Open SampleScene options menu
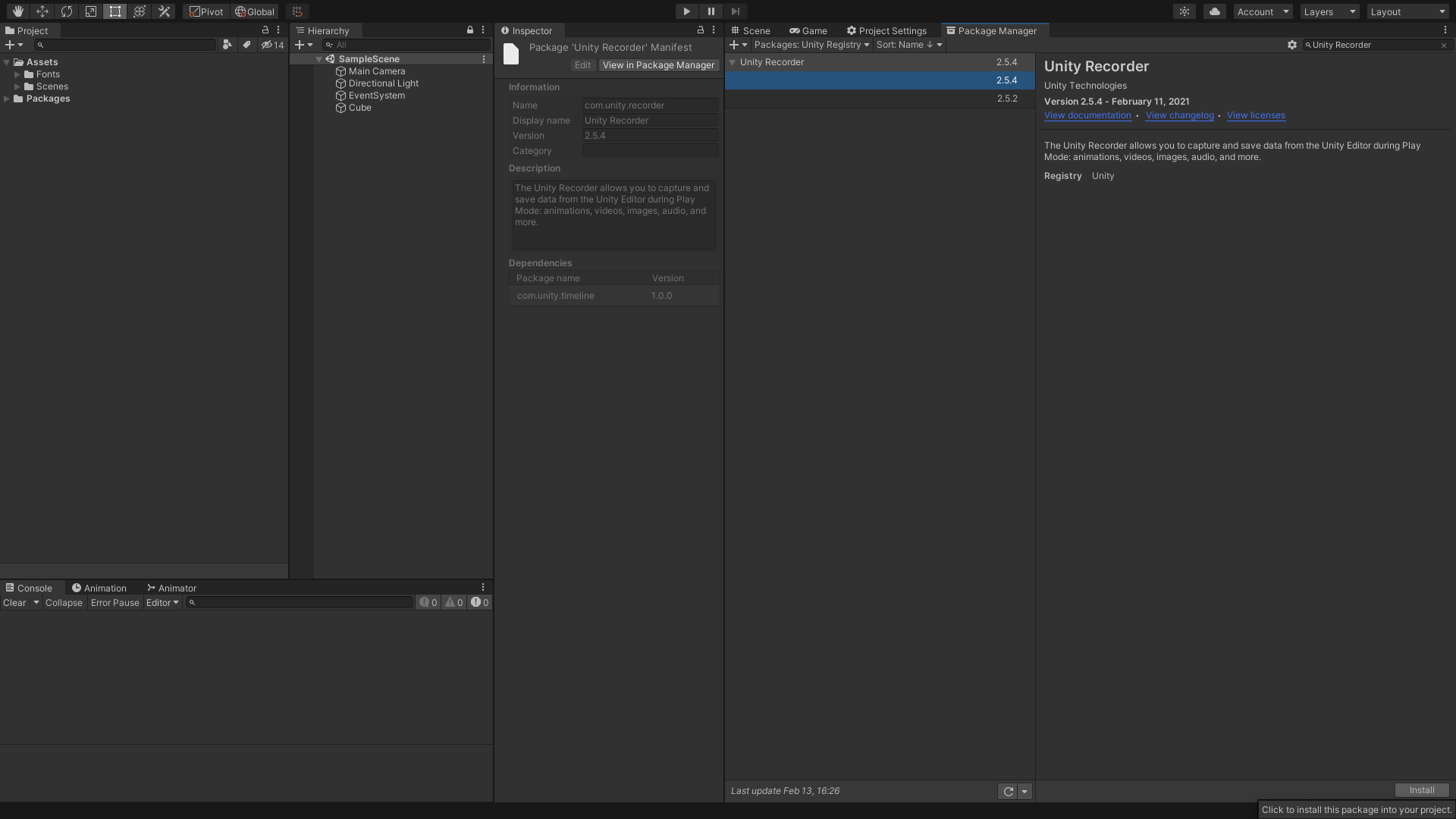 [484, 59]
